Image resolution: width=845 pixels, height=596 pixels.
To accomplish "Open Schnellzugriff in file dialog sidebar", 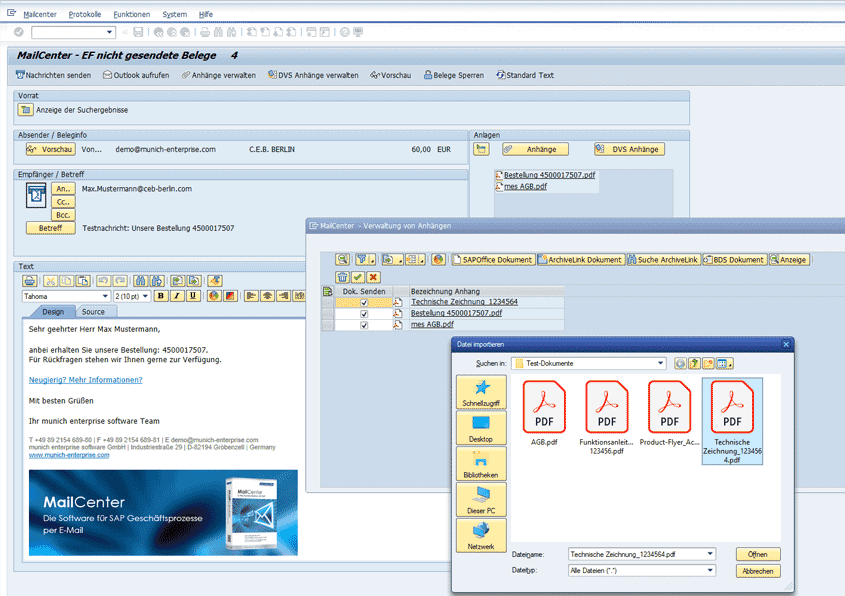I will (x=480, y=393).
